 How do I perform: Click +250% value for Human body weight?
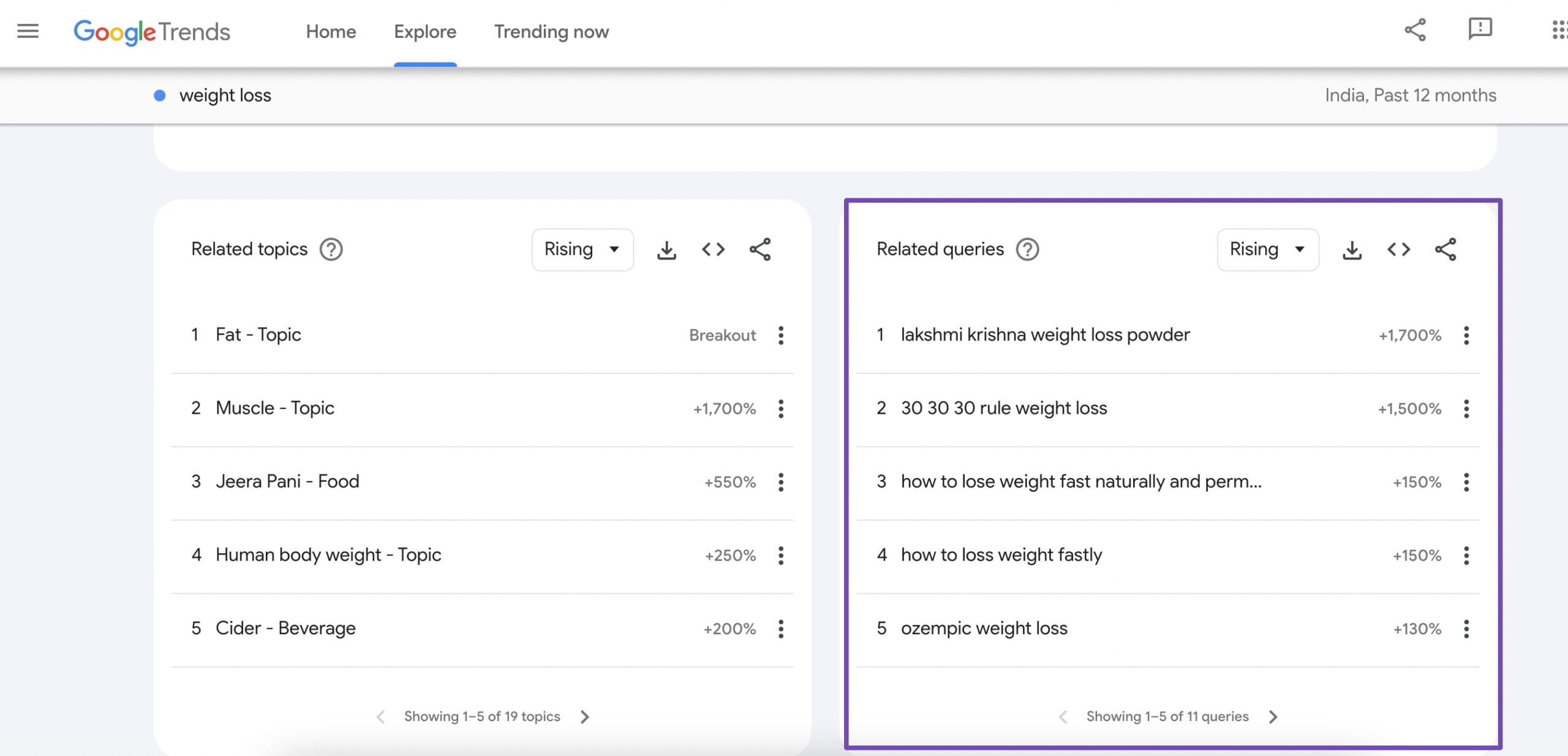coord(730,556)
